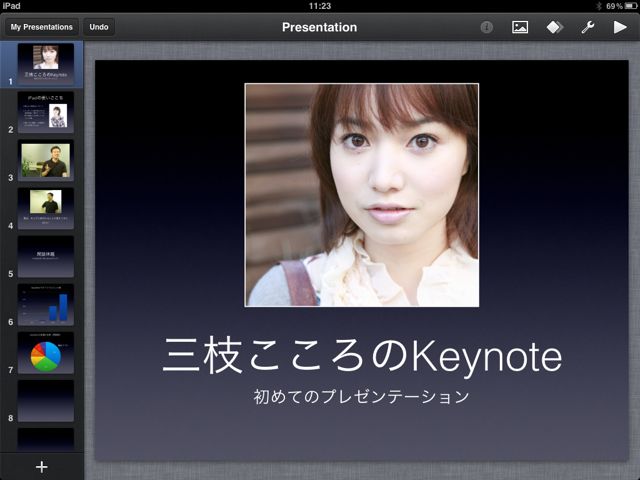Tap the Bluetooth status icon
The image size is (640, 480).
(x=599, y=6)
